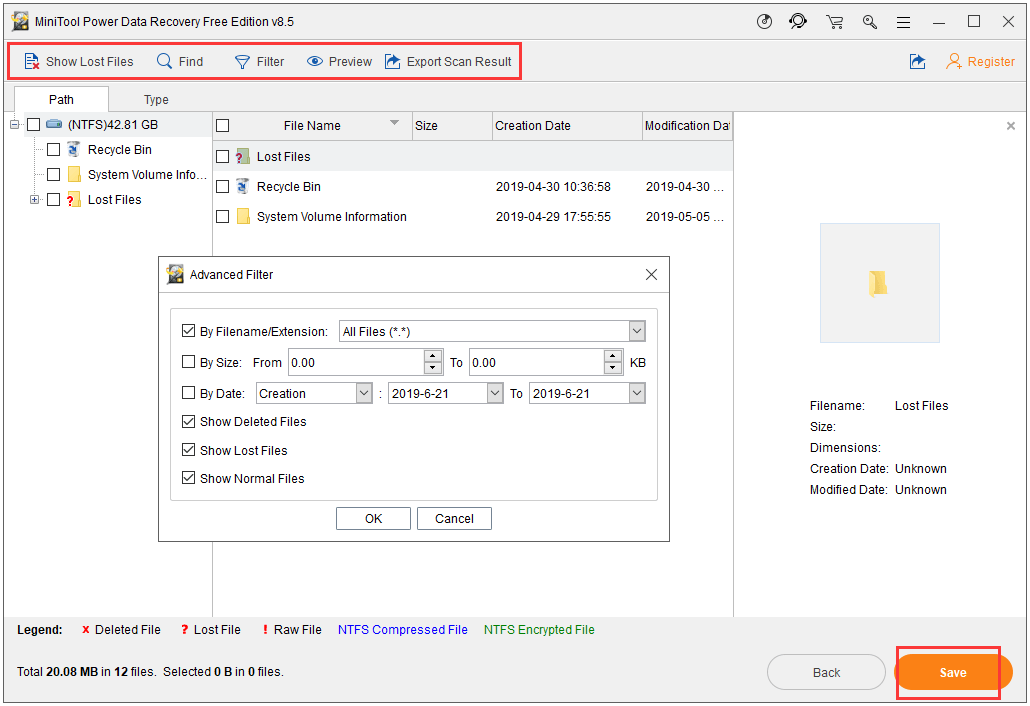Click the share icon beside Register

[918, 61]
